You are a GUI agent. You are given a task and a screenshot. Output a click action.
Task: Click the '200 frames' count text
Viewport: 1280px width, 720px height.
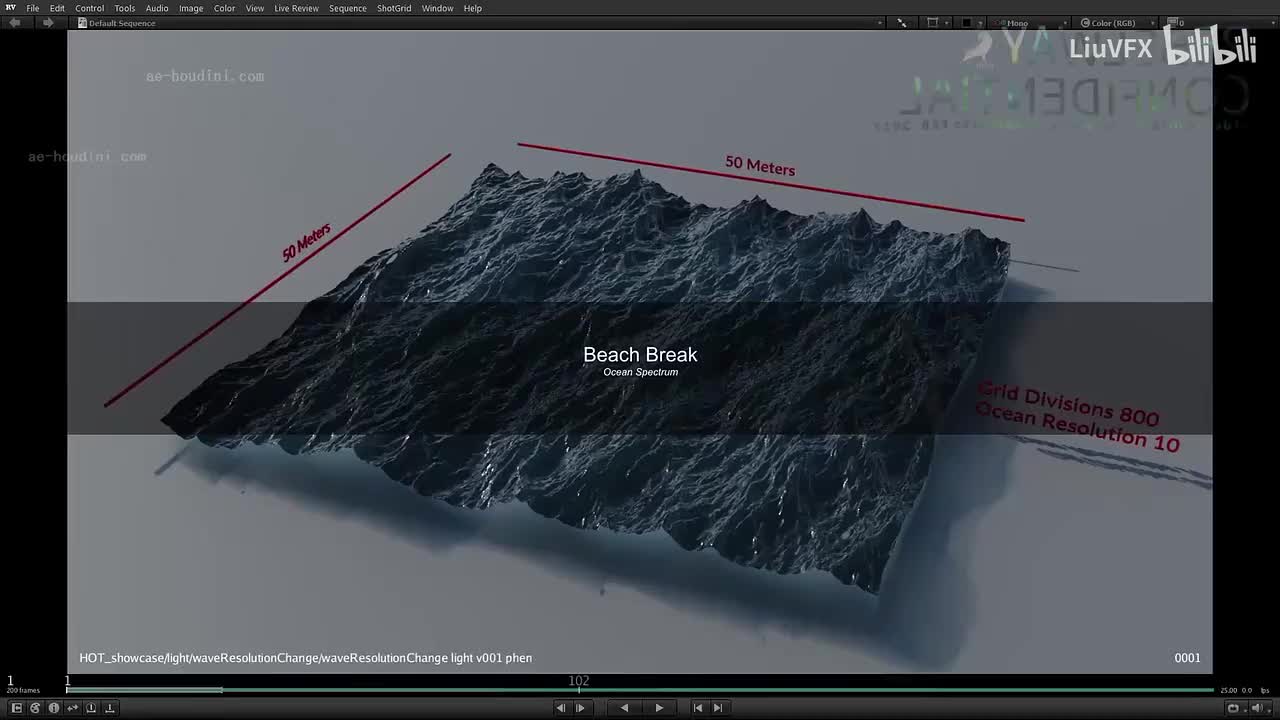tap(23, 691)
